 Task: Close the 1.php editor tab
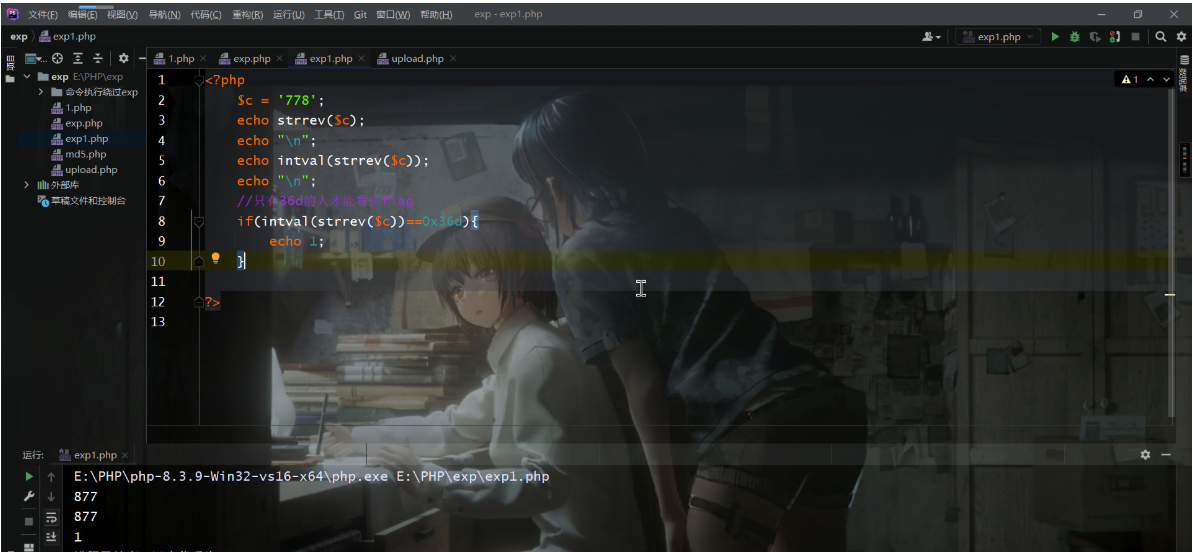203,59
